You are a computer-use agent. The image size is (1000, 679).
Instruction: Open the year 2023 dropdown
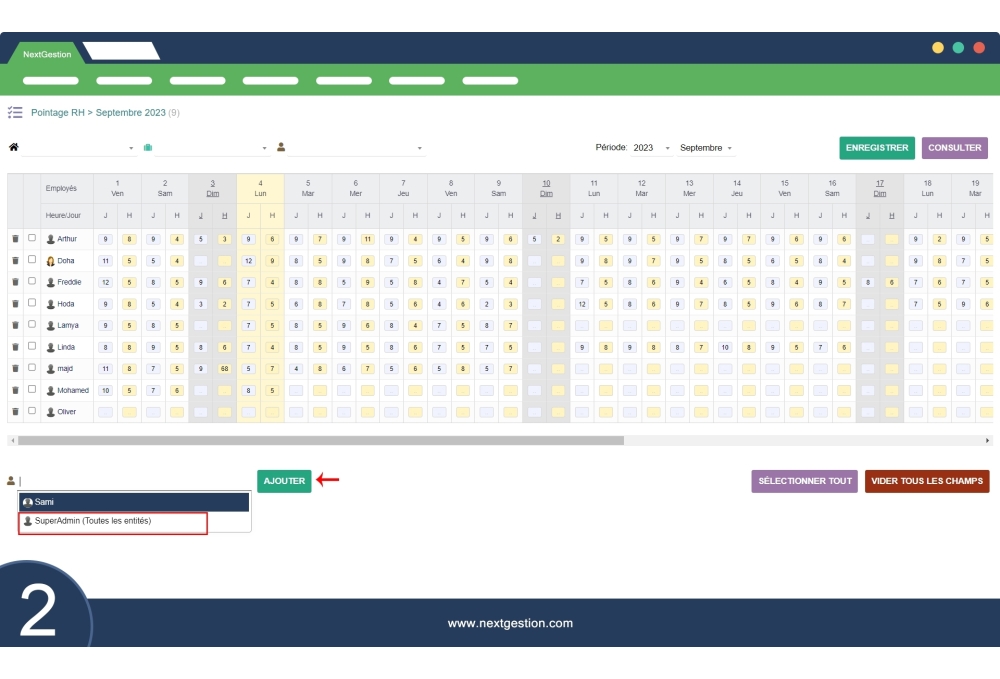[x=648, y=147]
